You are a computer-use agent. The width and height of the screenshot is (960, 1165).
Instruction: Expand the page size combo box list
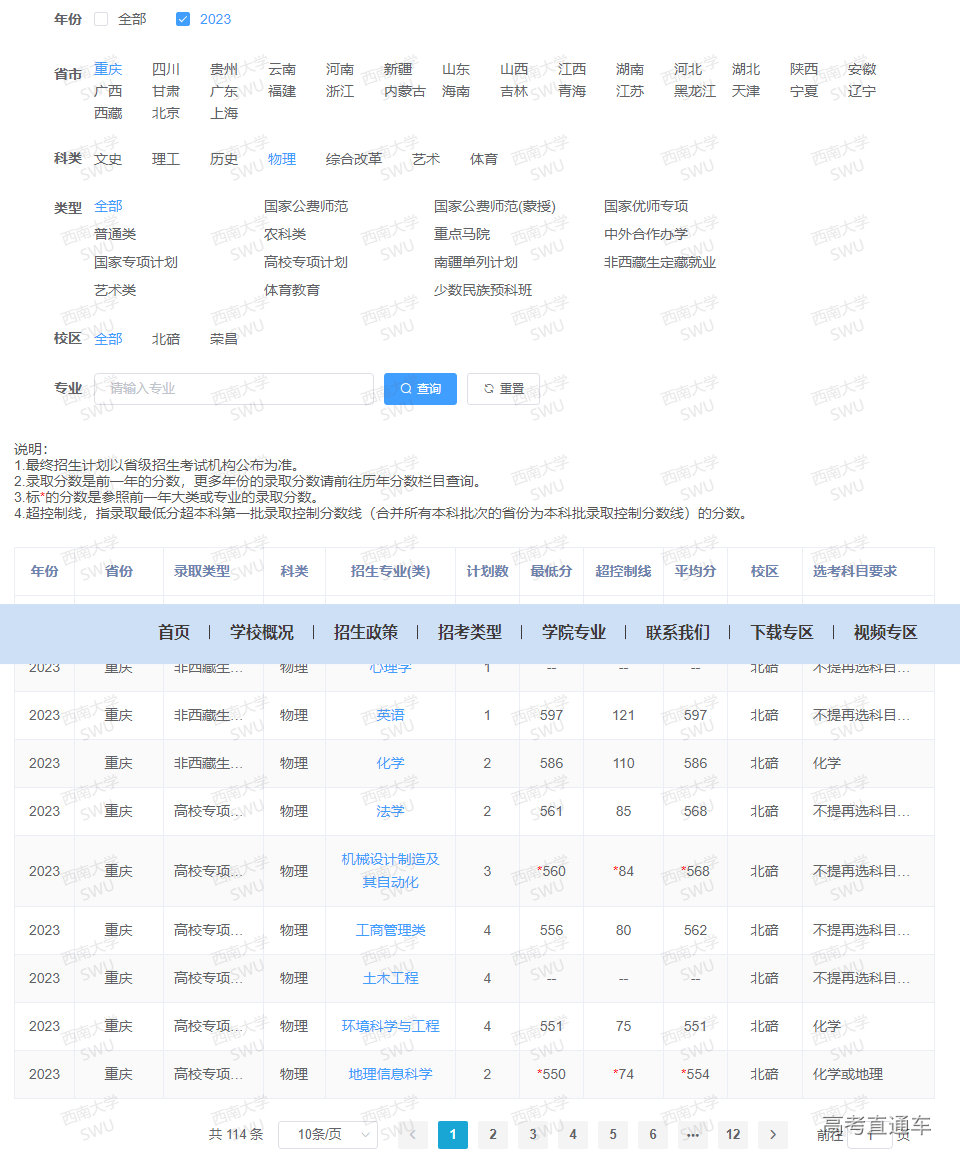coord(330,1135)
